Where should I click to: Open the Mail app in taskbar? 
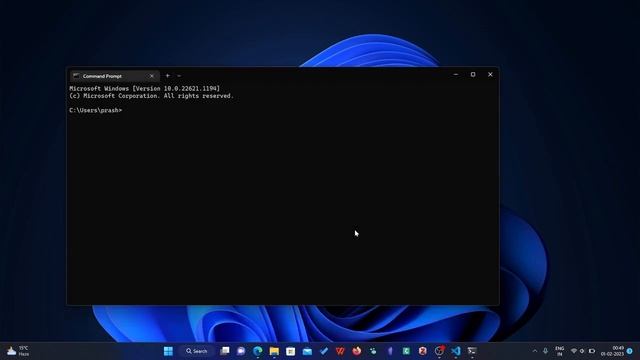[x=307, y=351]
